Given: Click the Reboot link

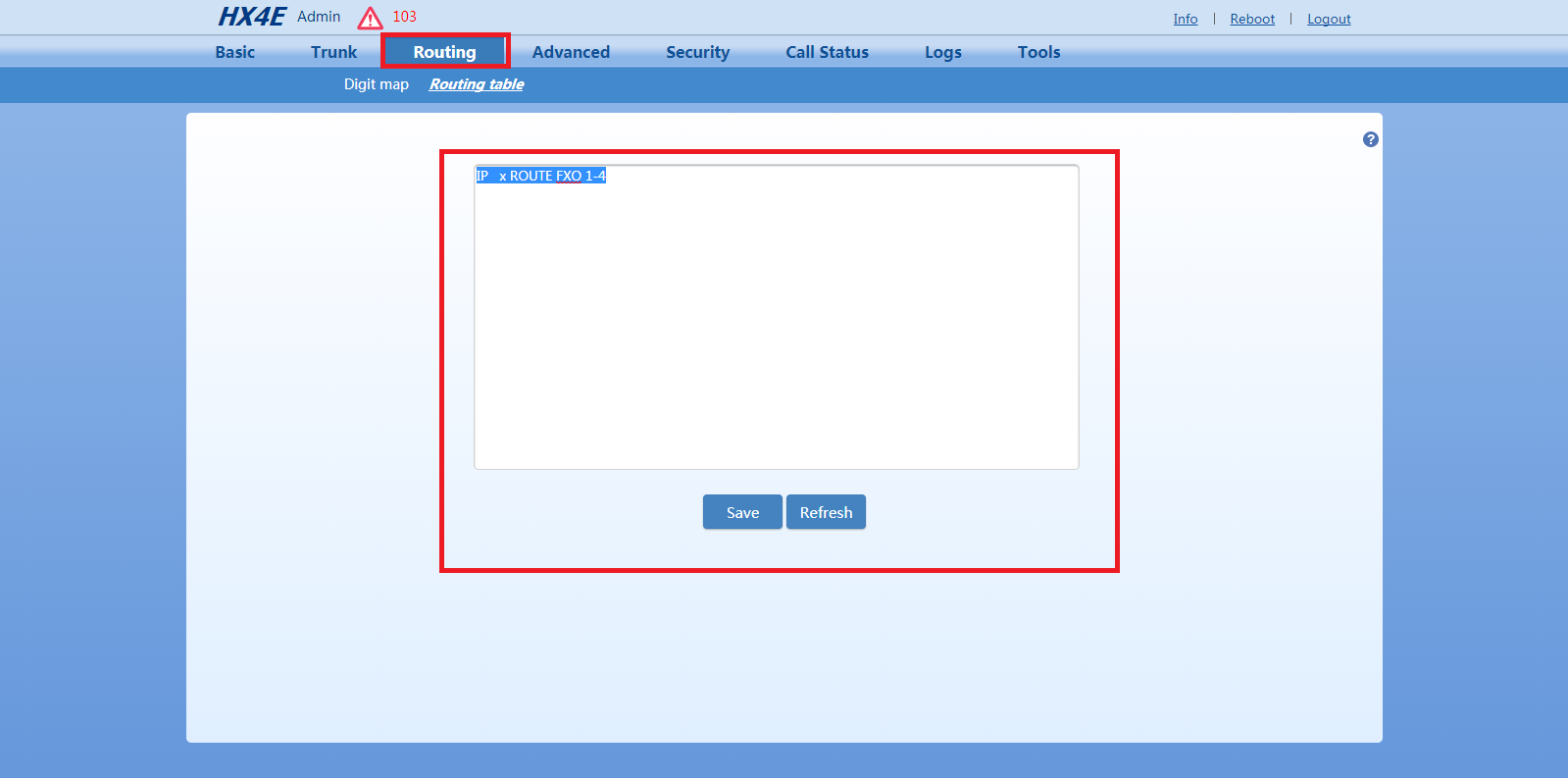Looking at the screenshot, I should [1252, 19].
